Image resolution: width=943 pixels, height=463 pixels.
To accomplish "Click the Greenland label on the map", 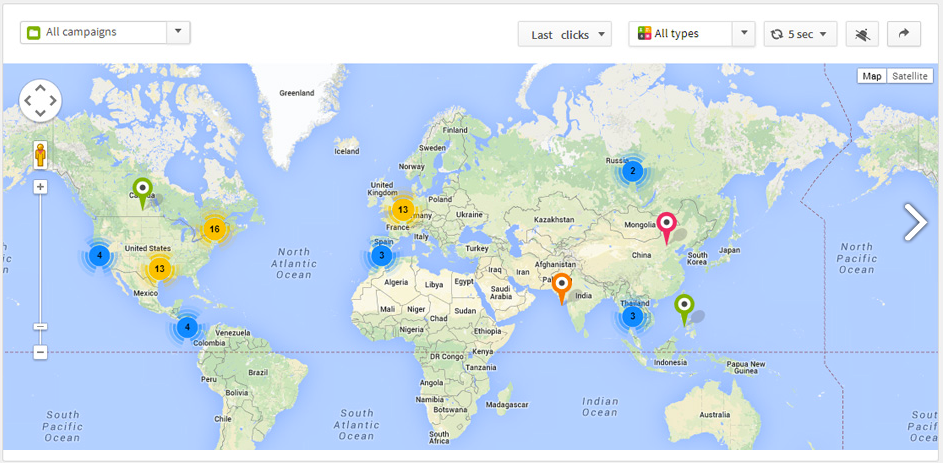I will 296,93.
